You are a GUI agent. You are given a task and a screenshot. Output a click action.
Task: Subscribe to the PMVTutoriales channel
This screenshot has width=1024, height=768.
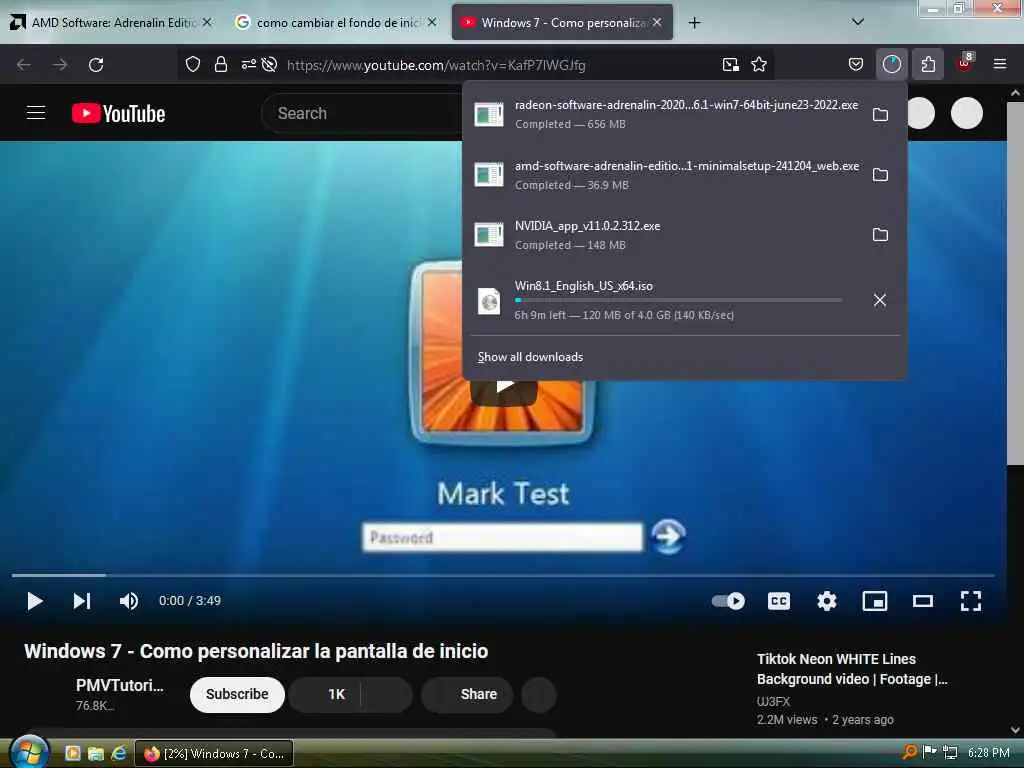pos(237,694)
